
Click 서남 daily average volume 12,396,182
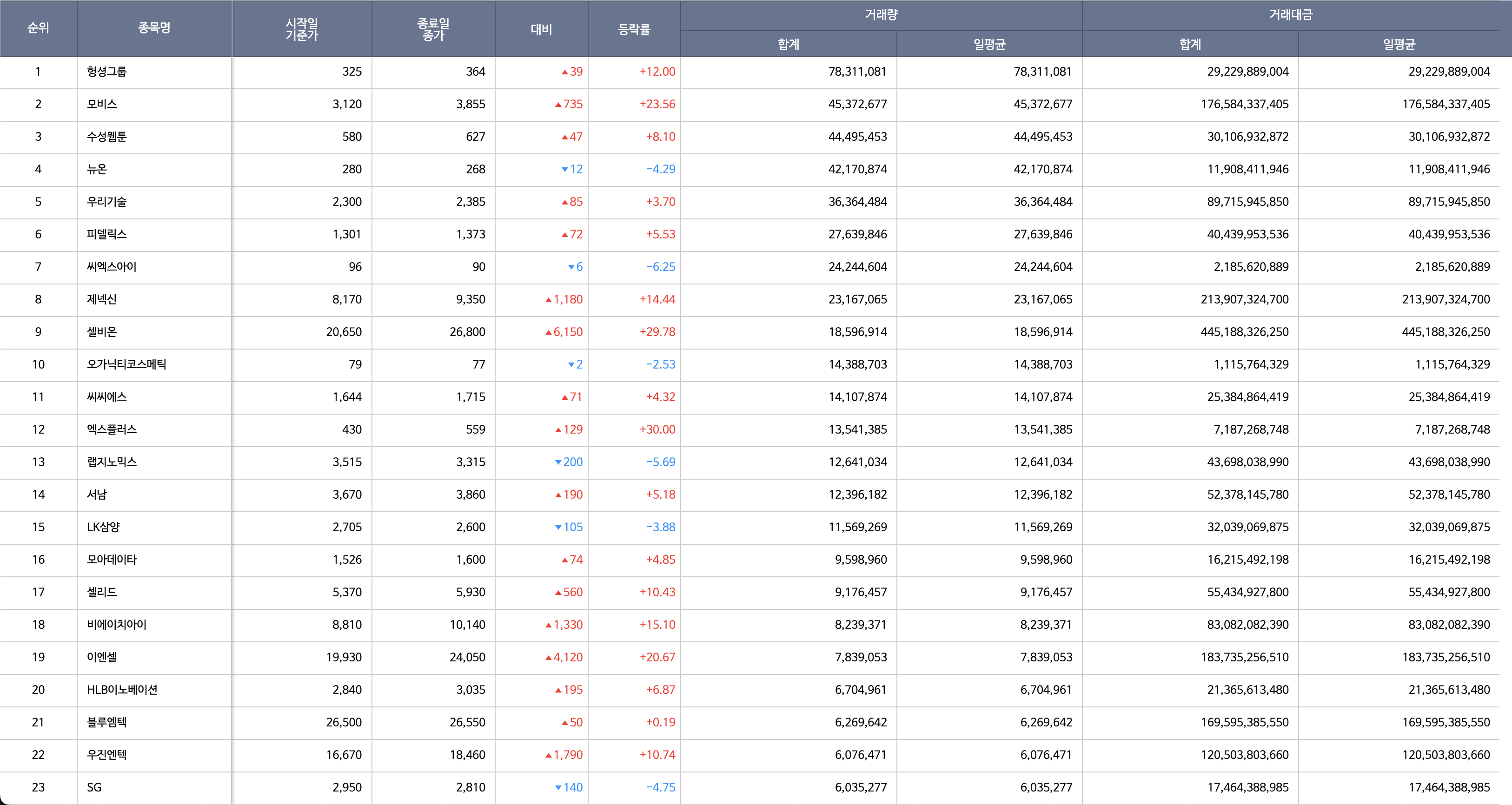1043,495
